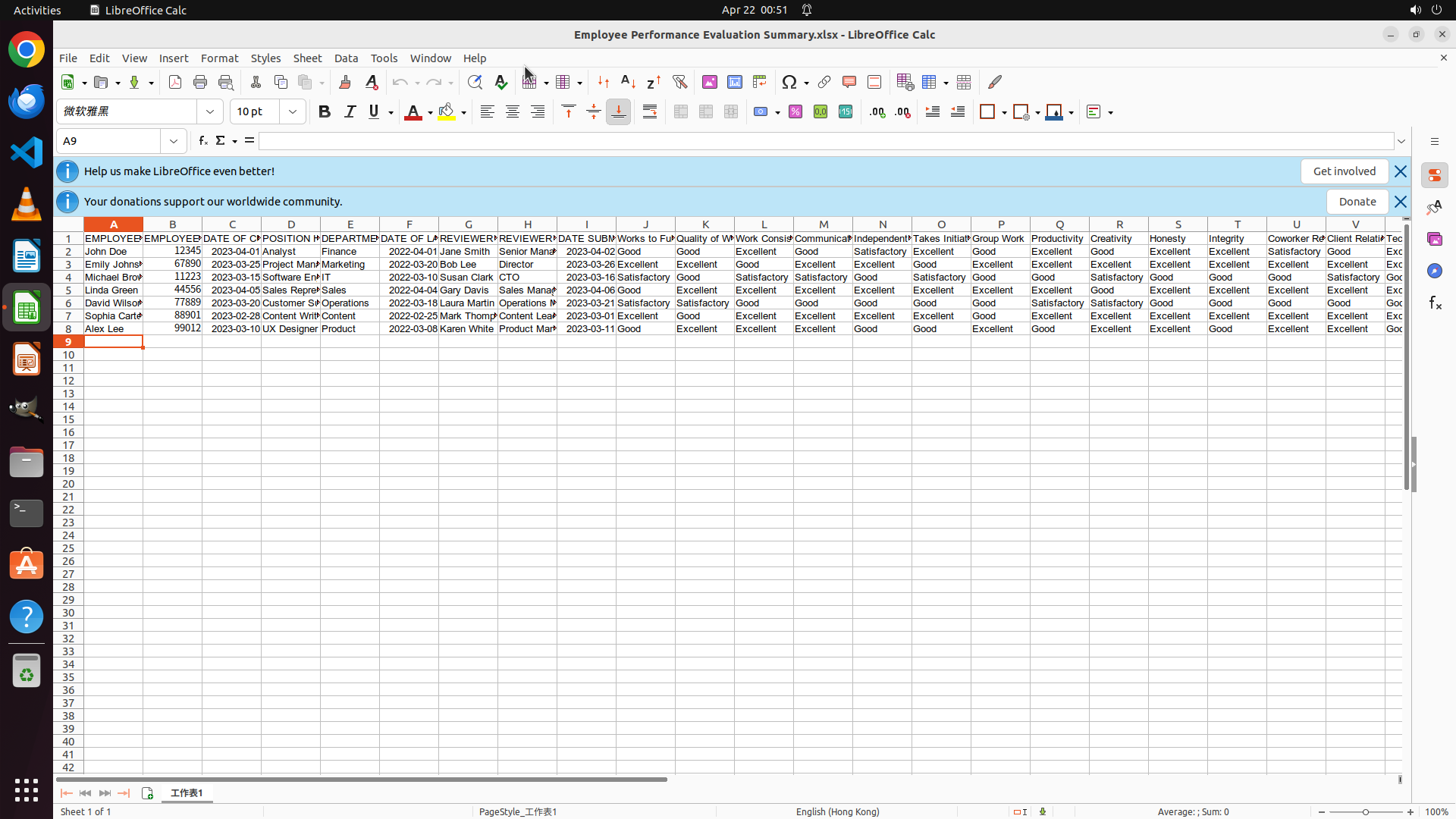This screenshot has height=819, width=1456.
Task: Expand the font name dropdown
Action: tap(210, 112)
